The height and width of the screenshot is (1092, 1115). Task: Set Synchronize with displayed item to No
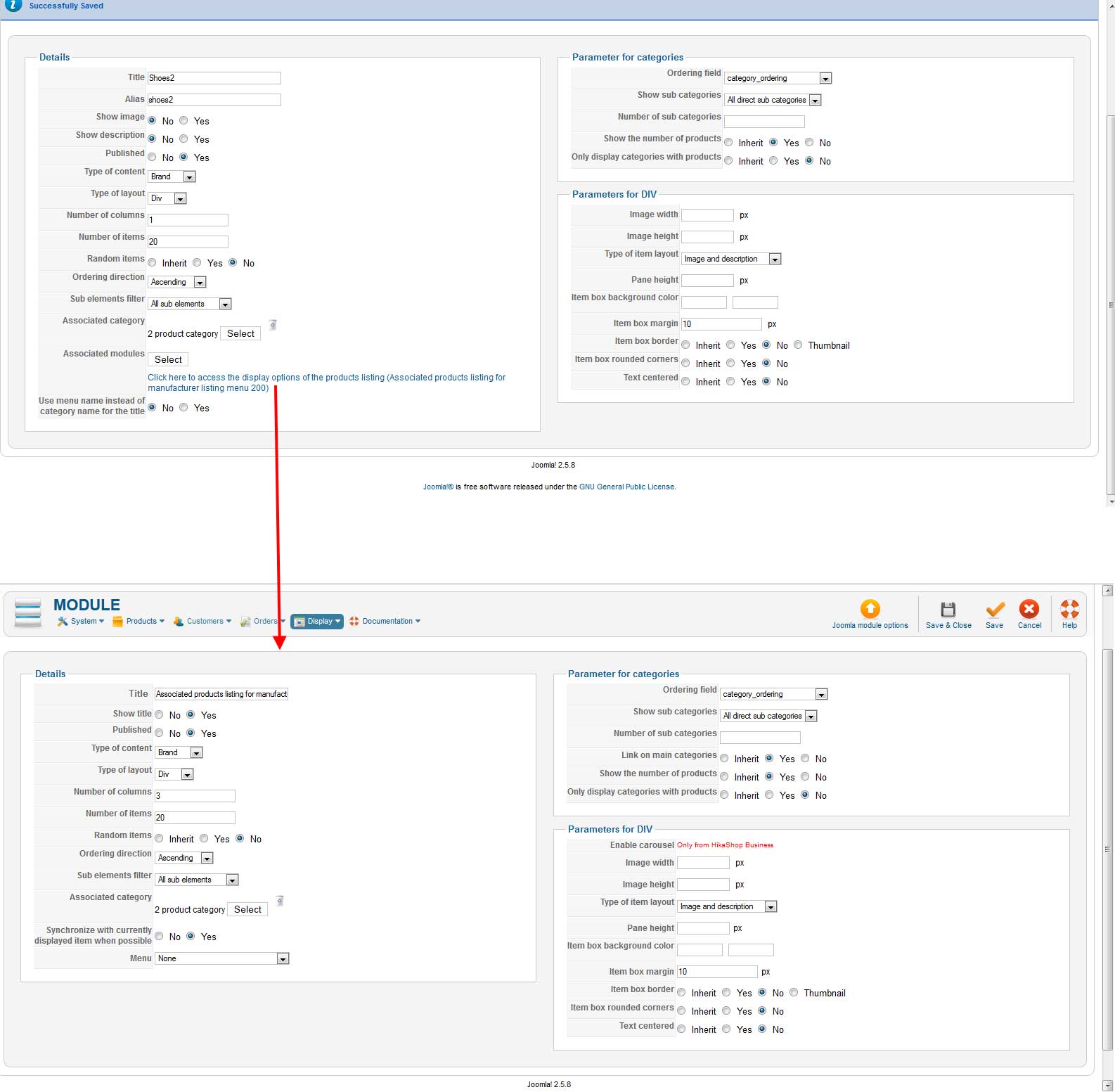[x=159, y=936]
